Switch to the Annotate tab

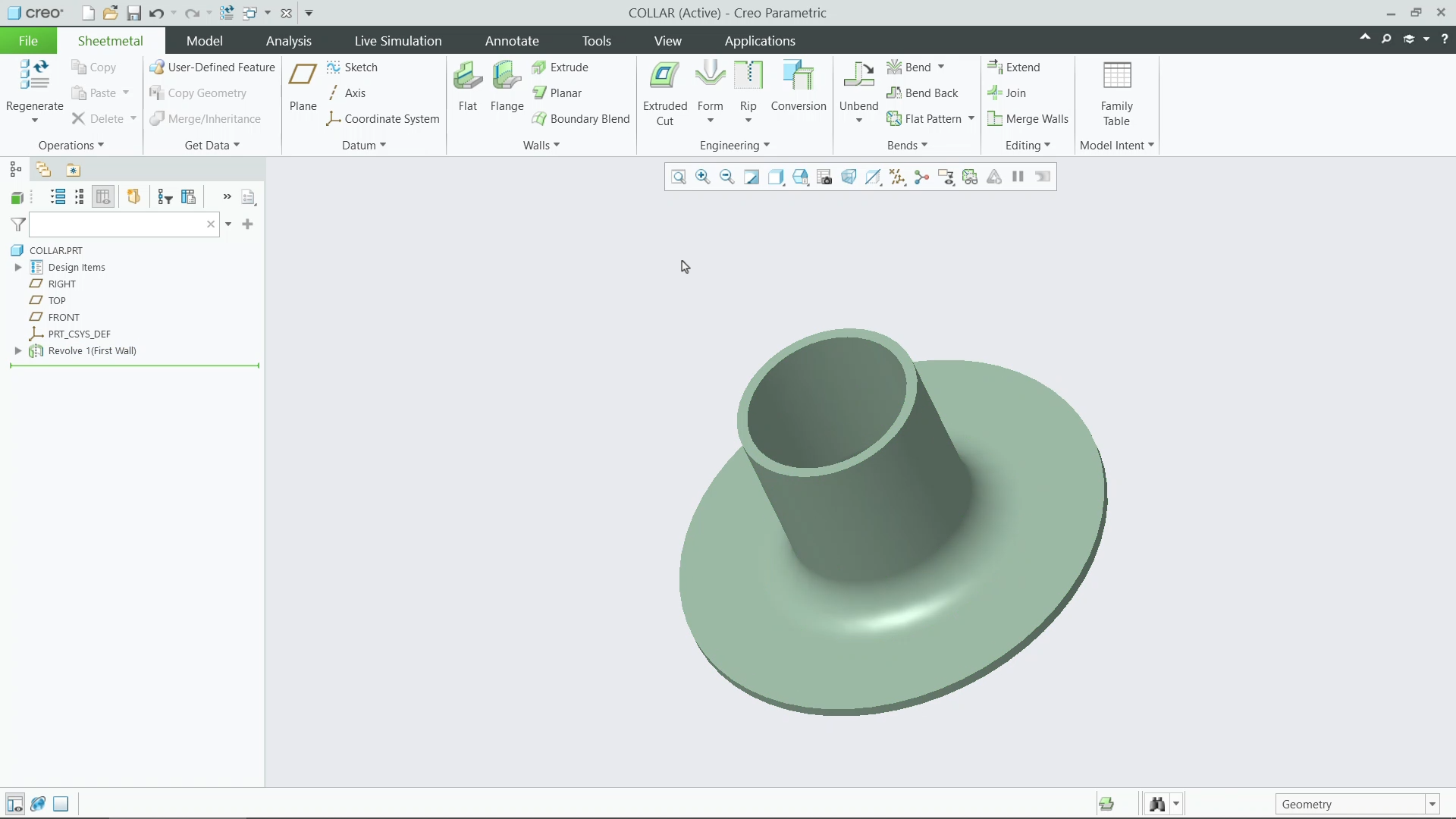pos(512,41)
